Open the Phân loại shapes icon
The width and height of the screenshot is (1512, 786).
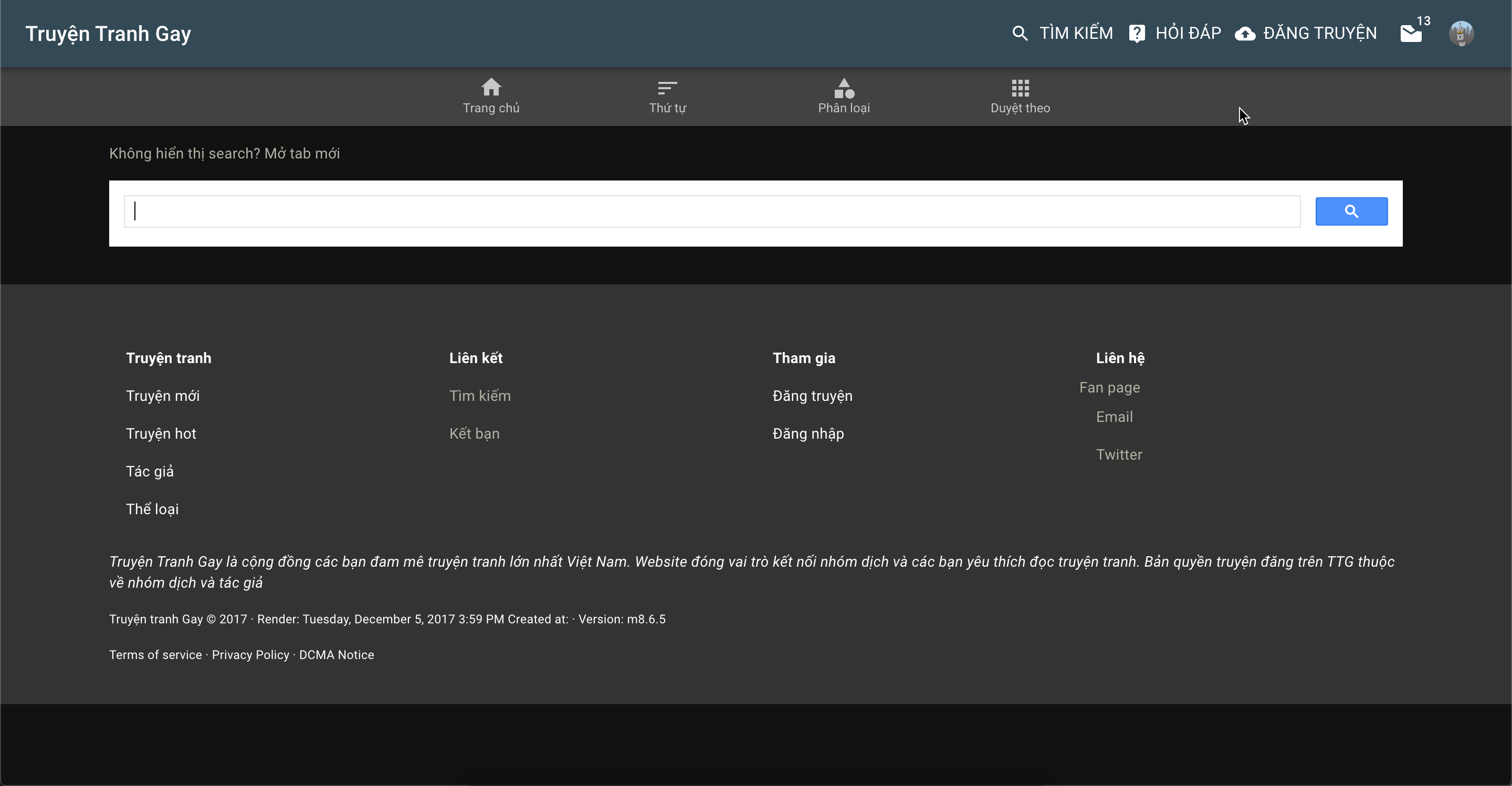(x=844, y=88)
